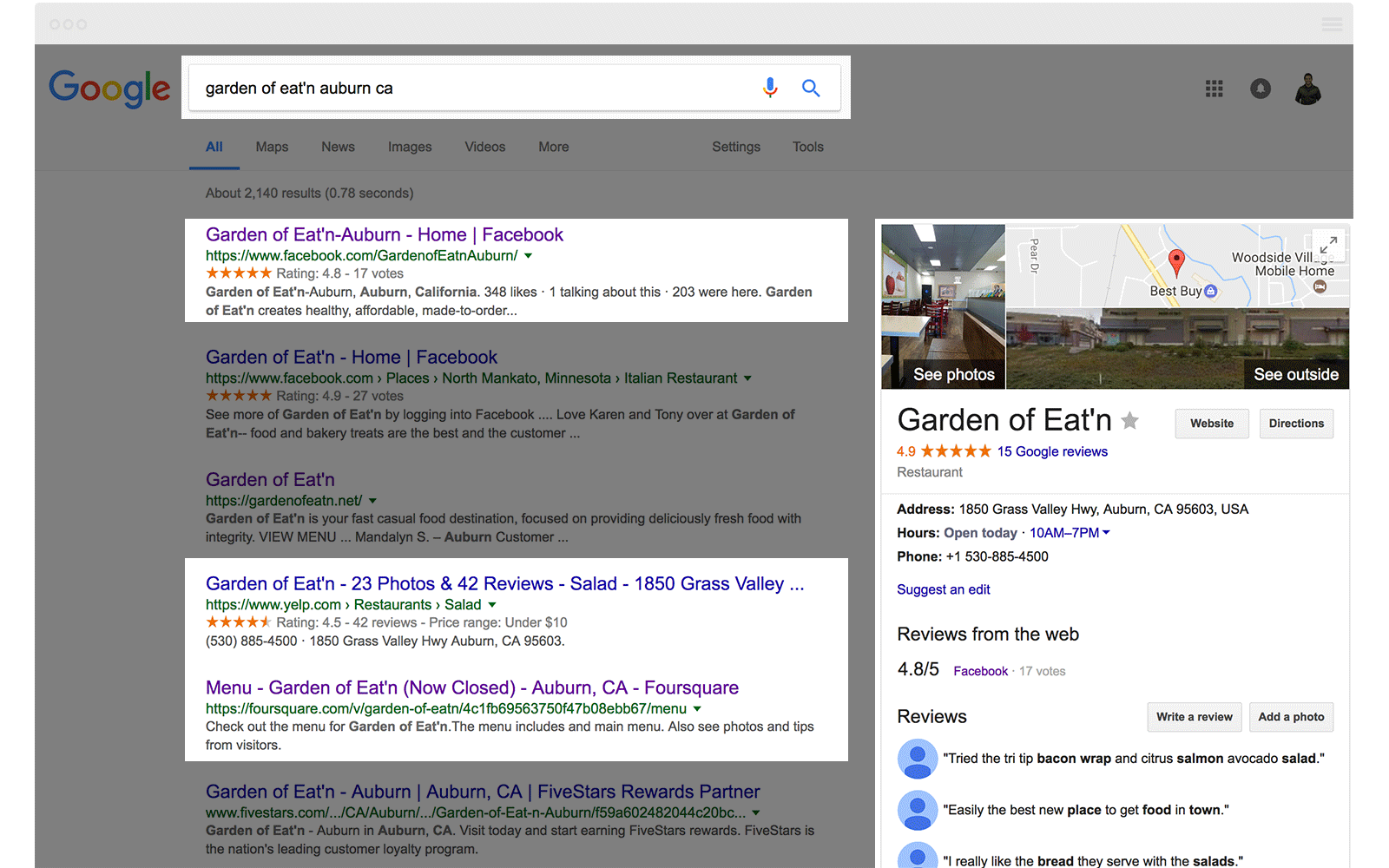Image resolution: width=1389 pixels, height=868 pixels.
Task: Open the Foursquare Menu result
Action: [x=472, y=687]
